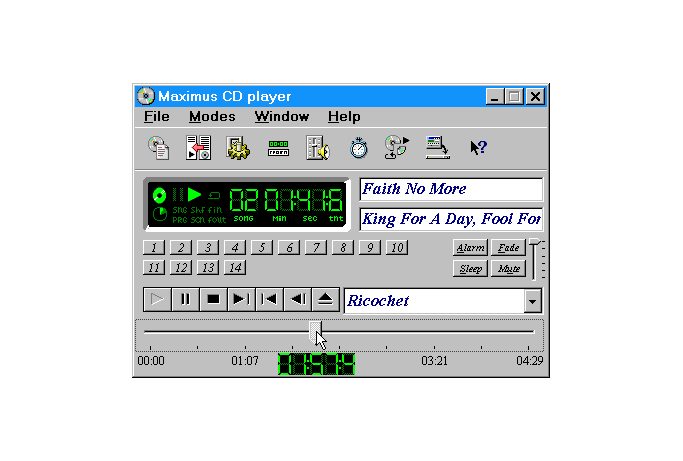Click the greyed Play button
Viewport: 683px width, 461px height.
click(157, 299)
